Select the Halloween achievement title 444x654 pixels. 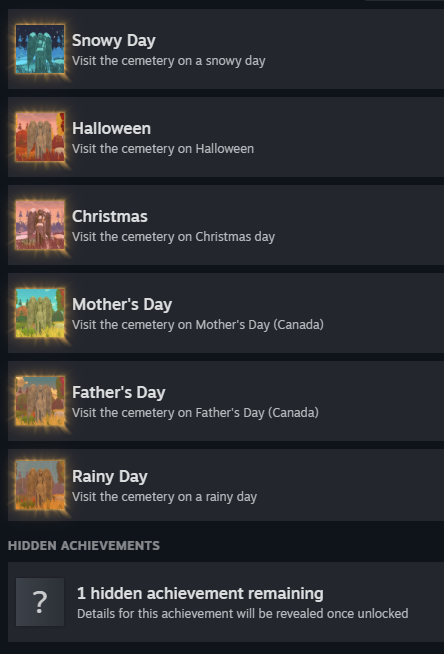pos(111,128)
